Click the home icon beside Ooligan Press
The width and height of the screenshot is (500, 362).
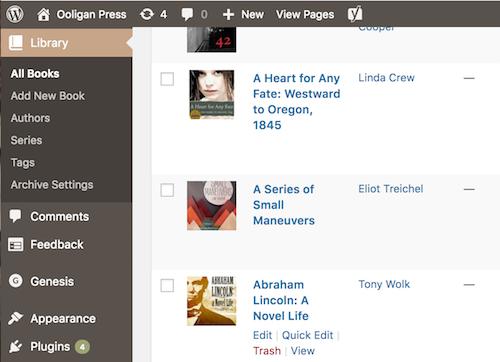tap(44, 14)
